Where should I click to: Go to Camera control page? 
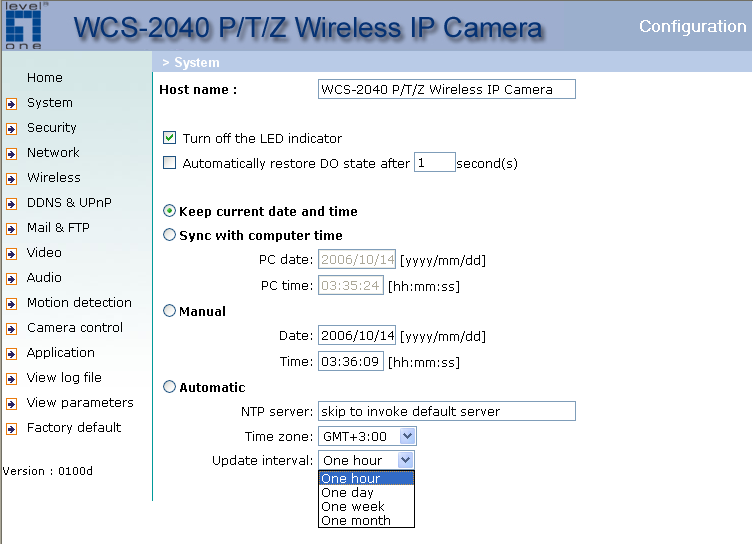pyautogui.click(x=75, y=328)
